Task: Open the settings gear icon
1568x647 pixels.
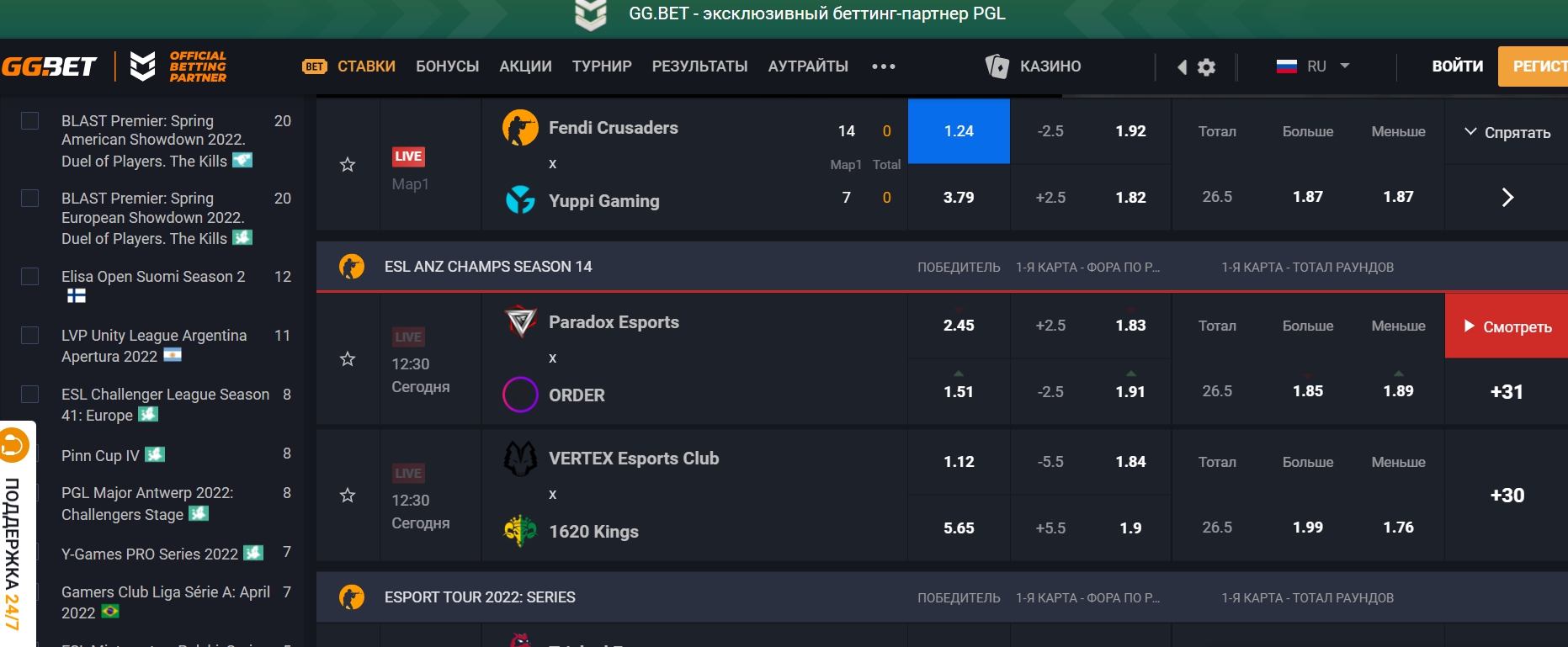Action: (1206, 67)
